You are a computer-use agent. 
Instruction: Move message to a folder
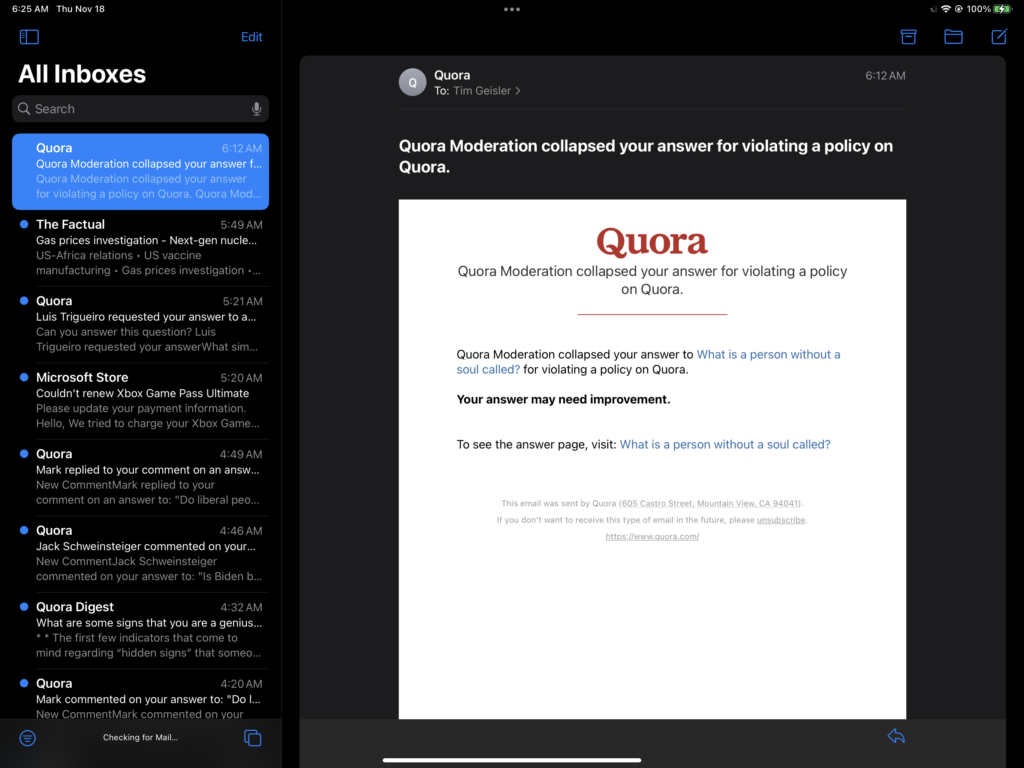(x=953, y=37)
